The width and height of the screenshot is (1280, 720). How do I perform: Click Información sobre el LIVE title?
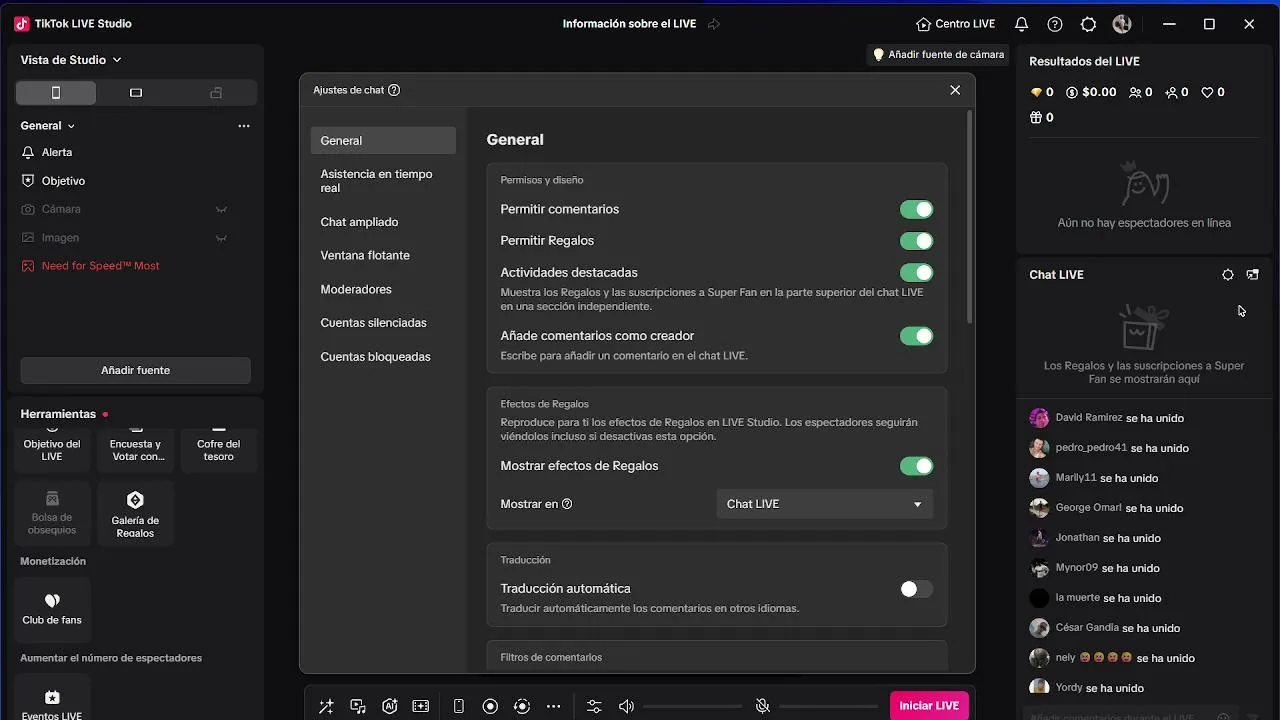point(629,24)
